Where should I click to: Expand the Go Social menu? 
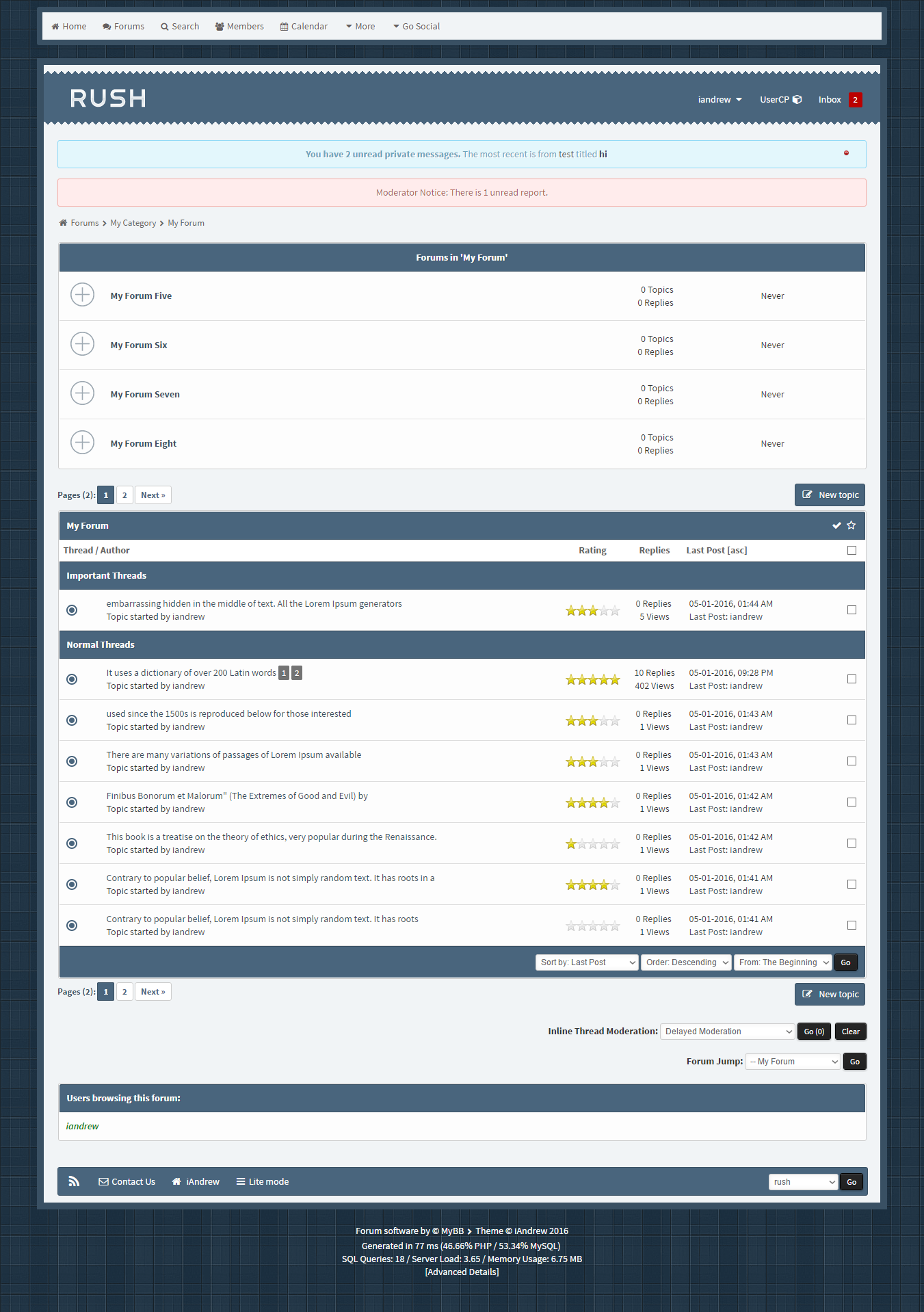point(417,27)
